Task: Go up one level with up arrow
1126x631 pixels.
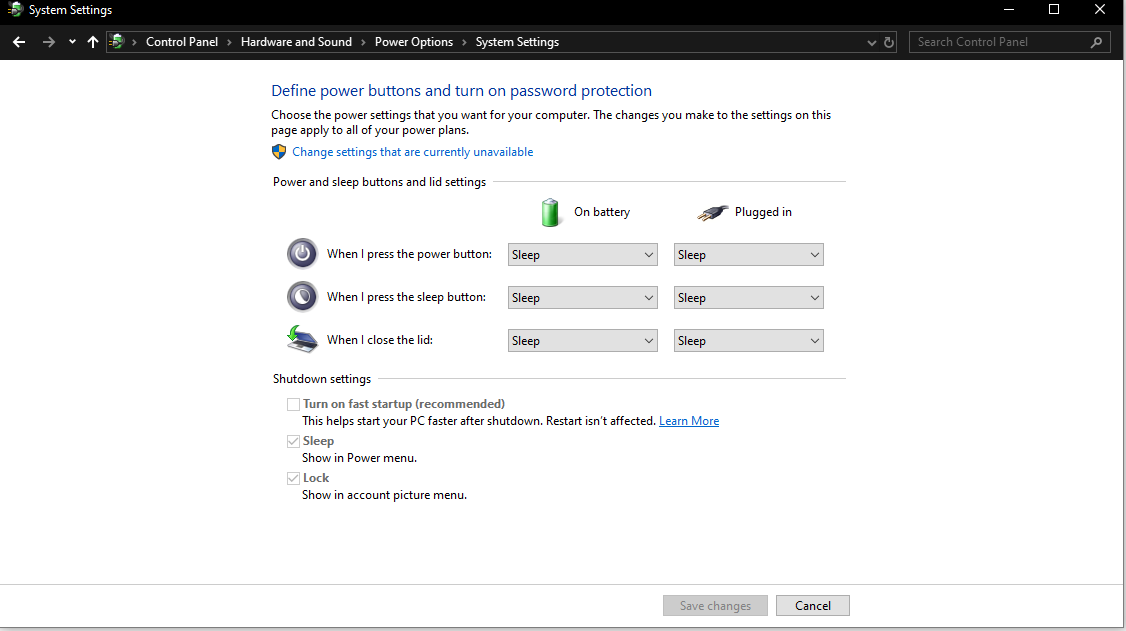Action: coord(93,42)
